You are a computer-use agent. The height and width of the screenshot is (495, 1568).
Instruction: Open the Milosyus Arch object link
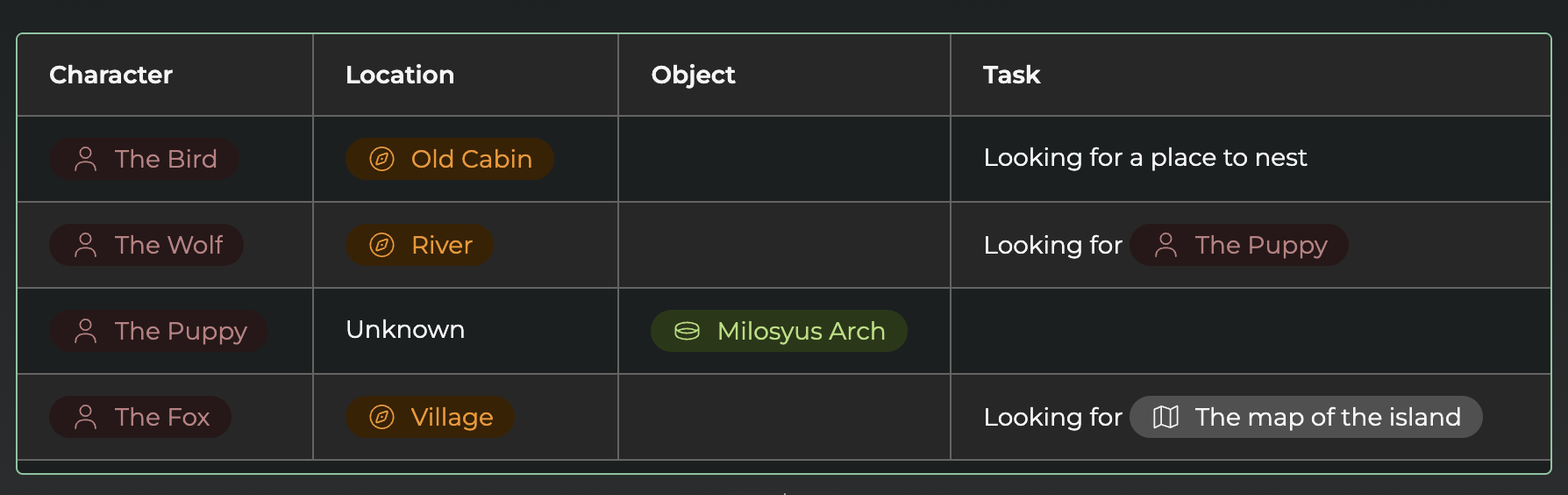(801, 331)
